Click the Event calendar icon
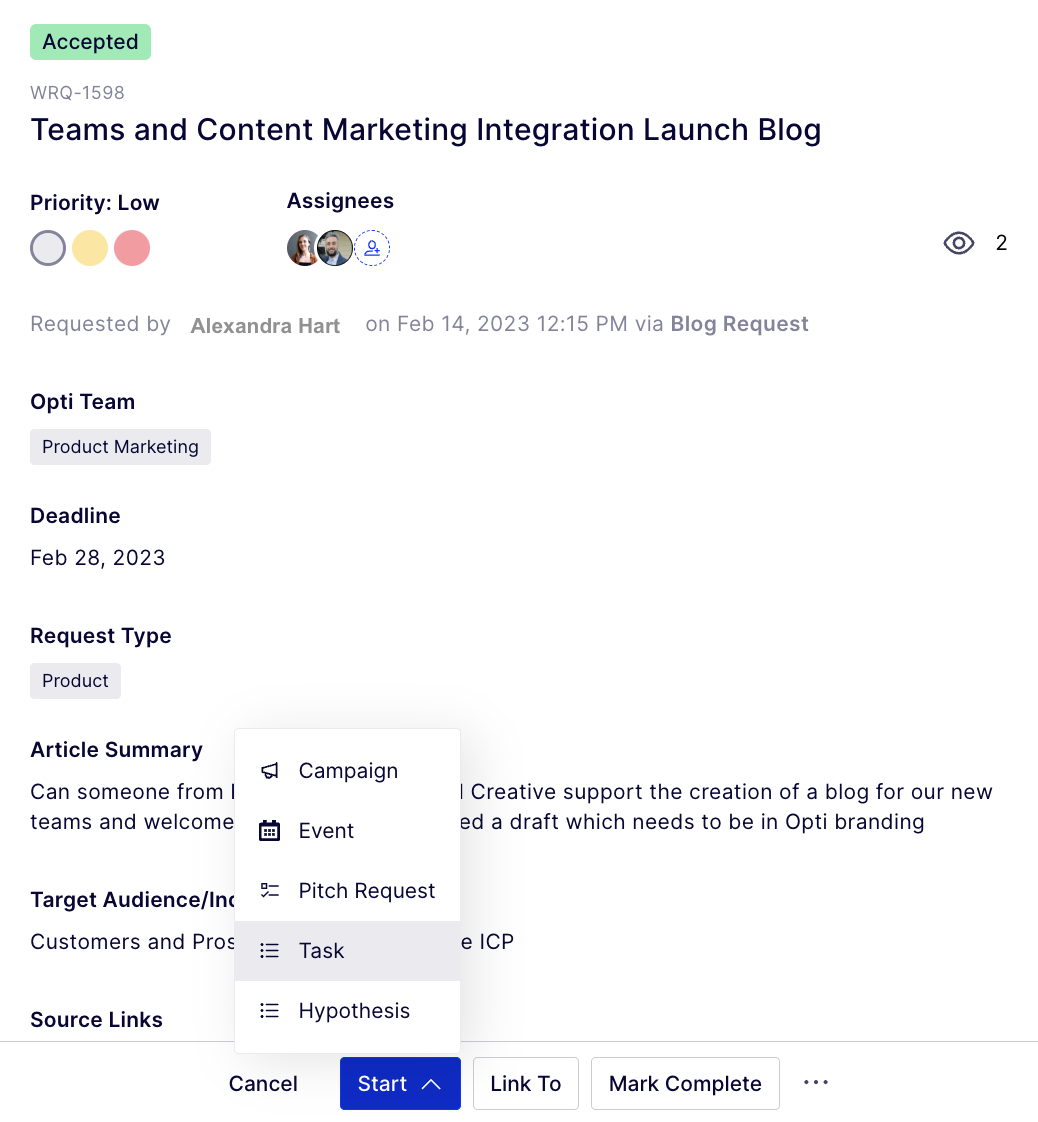1038x1122 pixels. [x=270, y=831]
